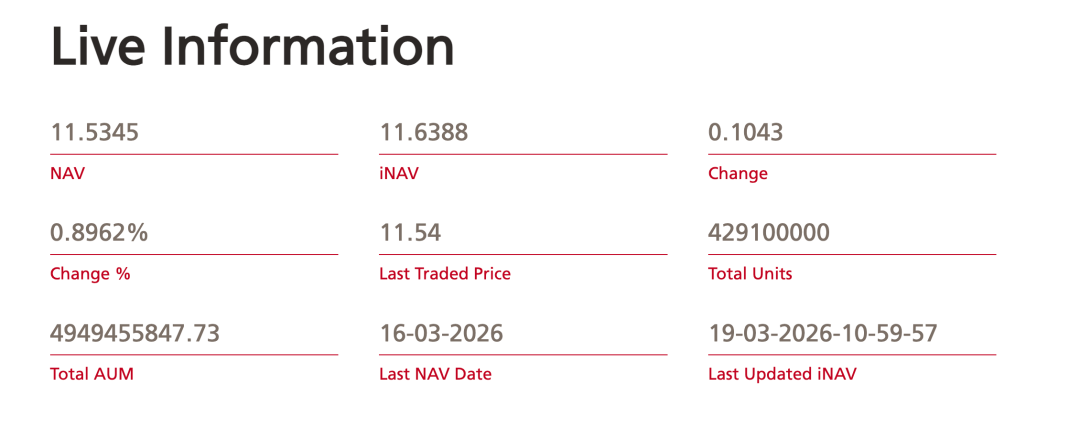Image resolution: width=1080 pixels, height=426 pixels.
Task: Select the Last NAV Date label
Action: 435,374
